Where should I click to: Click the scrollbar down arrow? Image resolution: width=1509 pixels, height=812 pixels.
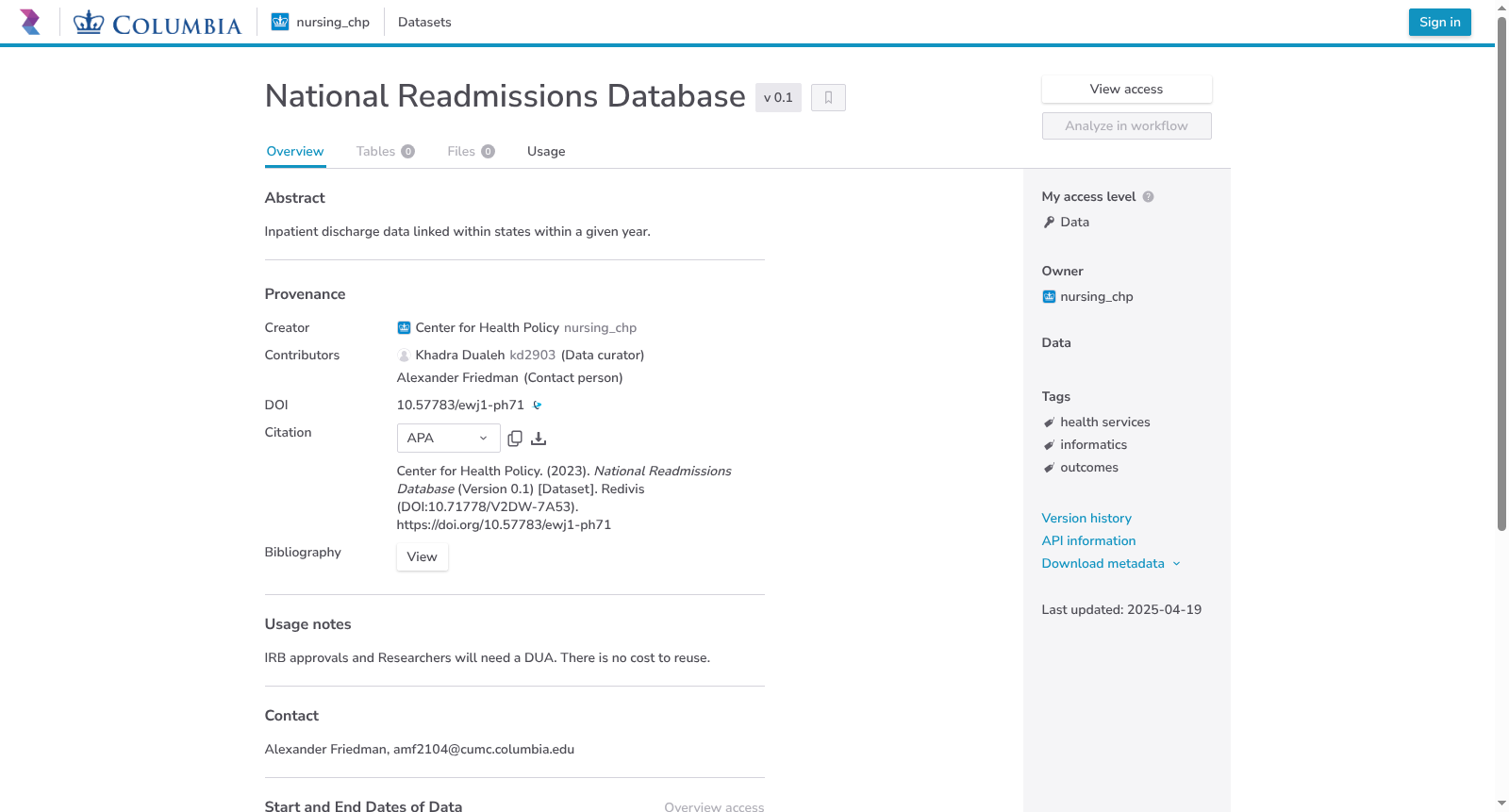pos(1501,804)
